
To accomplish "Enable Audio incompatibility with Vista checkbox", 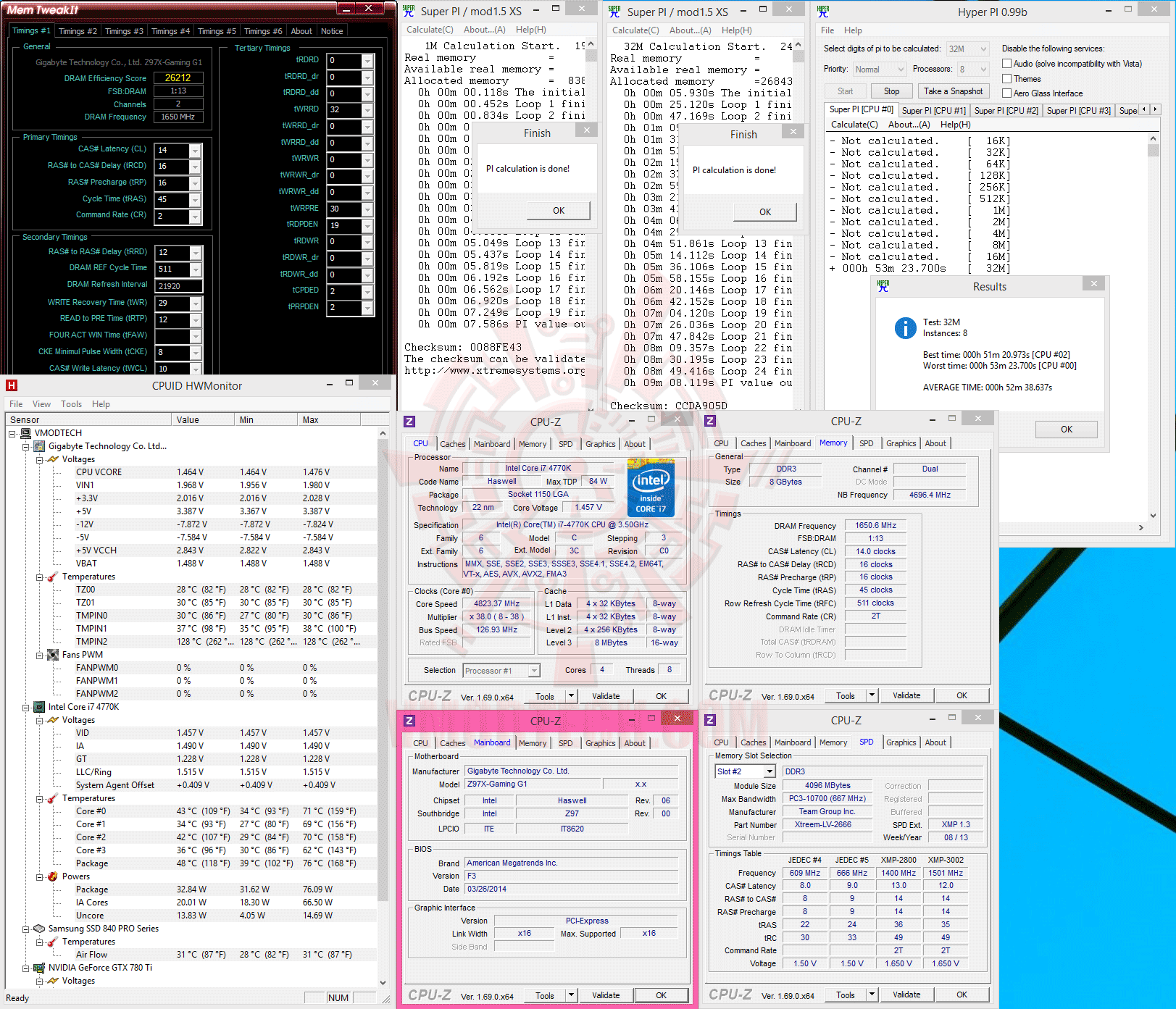I will coord(1006,64).
